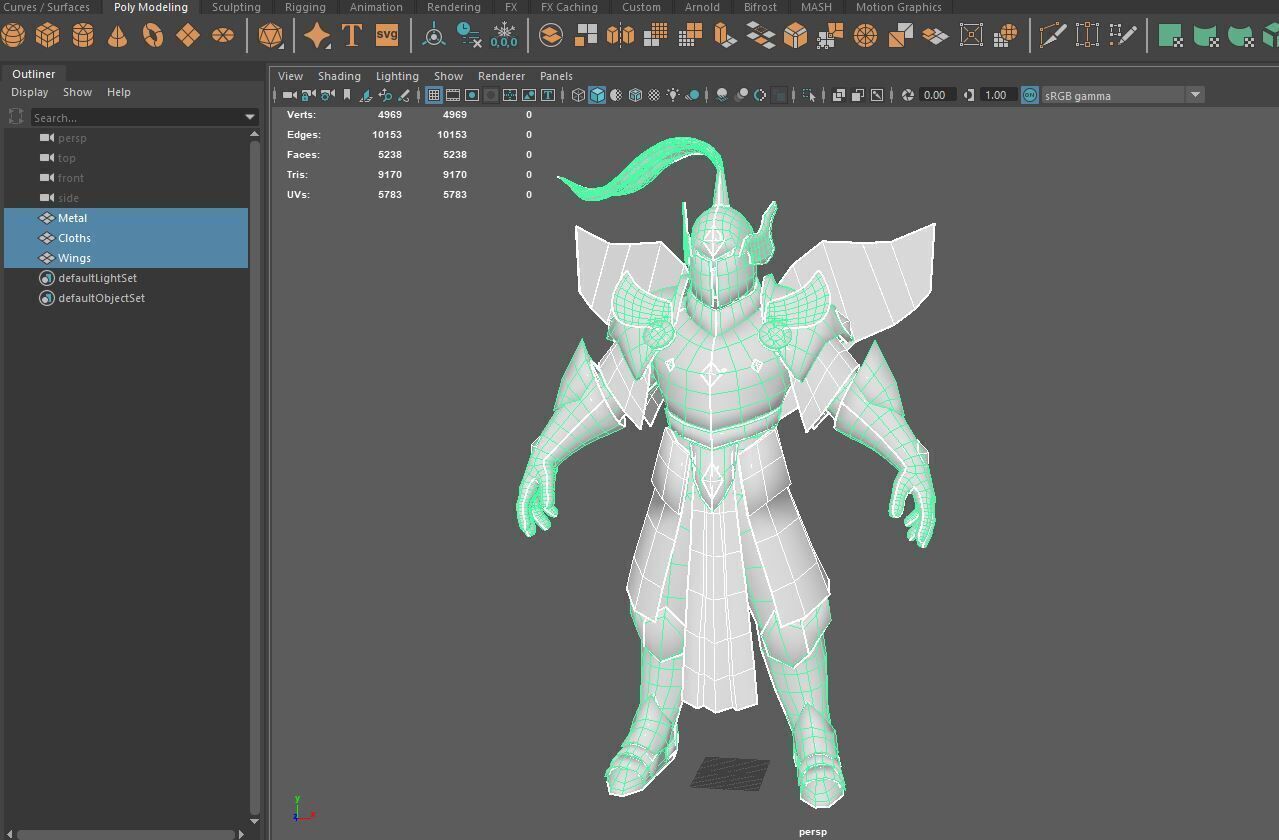This screenshot has width=1279, height=840.
Task: Click the platonic solid shelf icon
Action: (x=270, y=35)
